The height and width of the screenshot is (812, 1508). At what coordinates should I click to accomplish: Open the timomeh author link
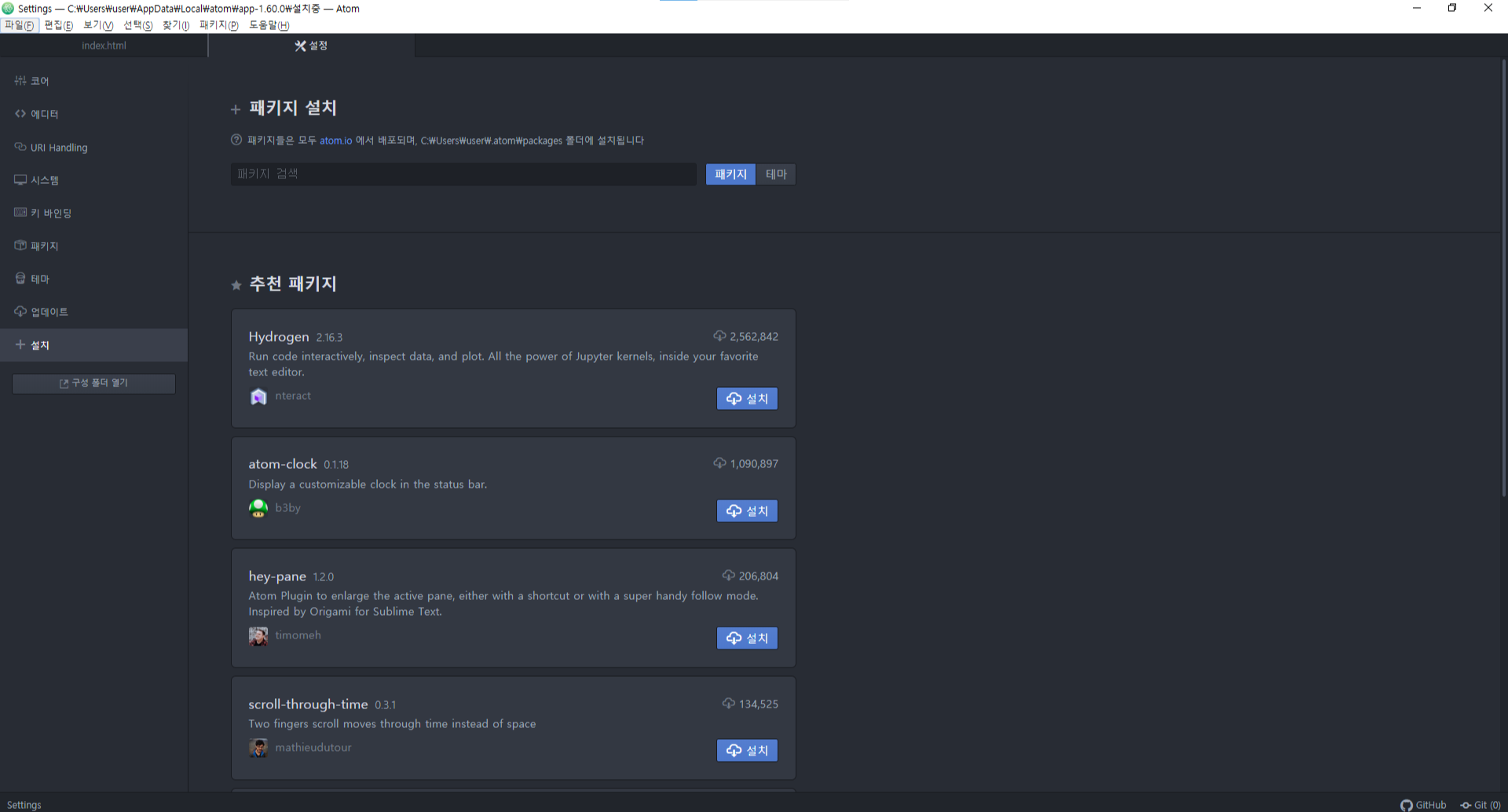click(x=298, y=635)
